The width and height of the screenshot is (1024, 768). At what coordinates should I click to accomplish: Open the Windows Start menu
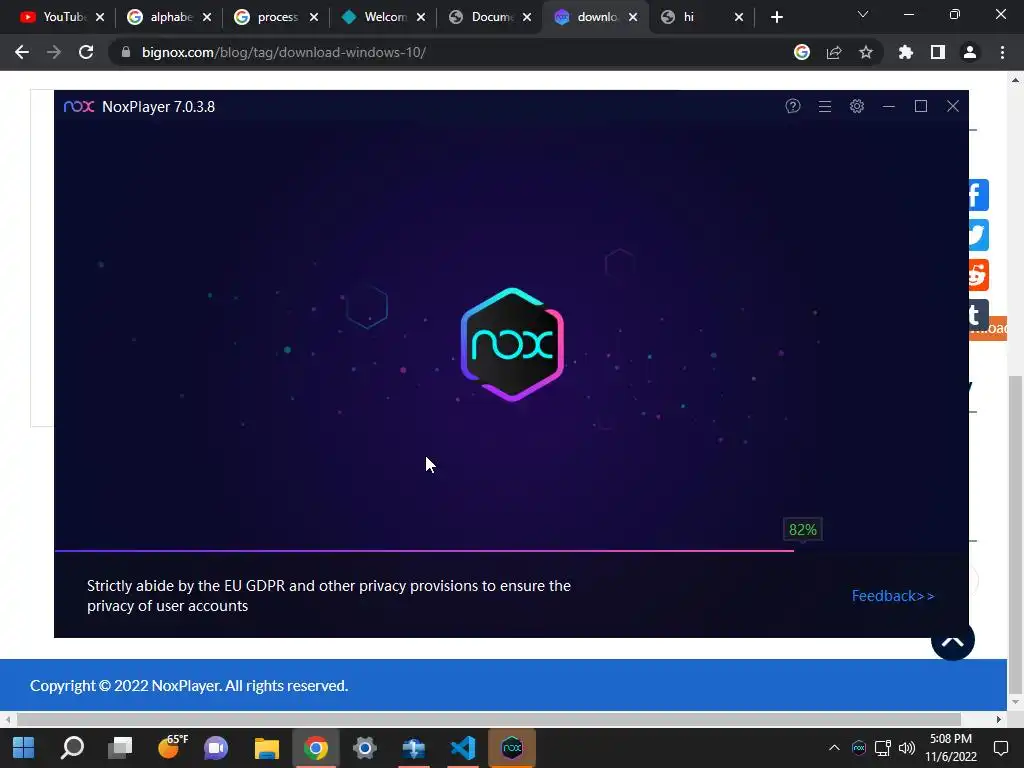pos(24,748)
